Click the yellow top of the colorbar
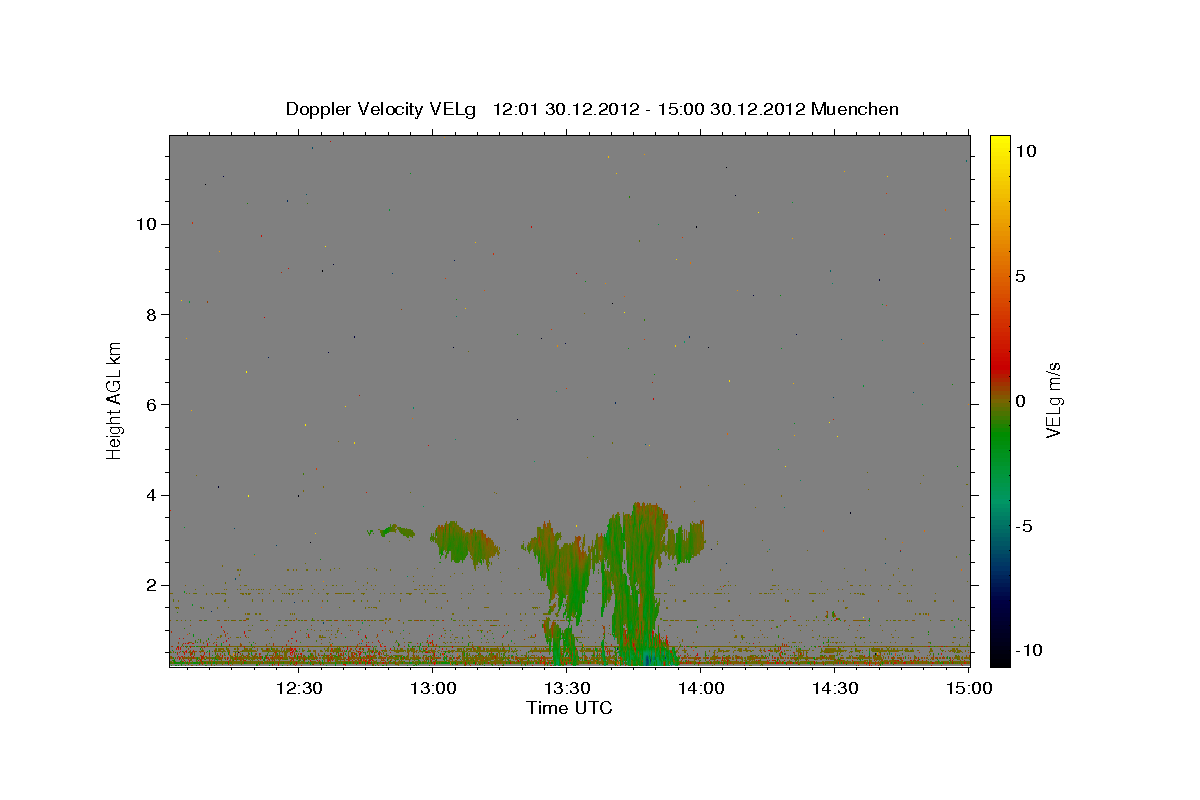This screenshot has height=800, width=1200. tap(1000, 146)
